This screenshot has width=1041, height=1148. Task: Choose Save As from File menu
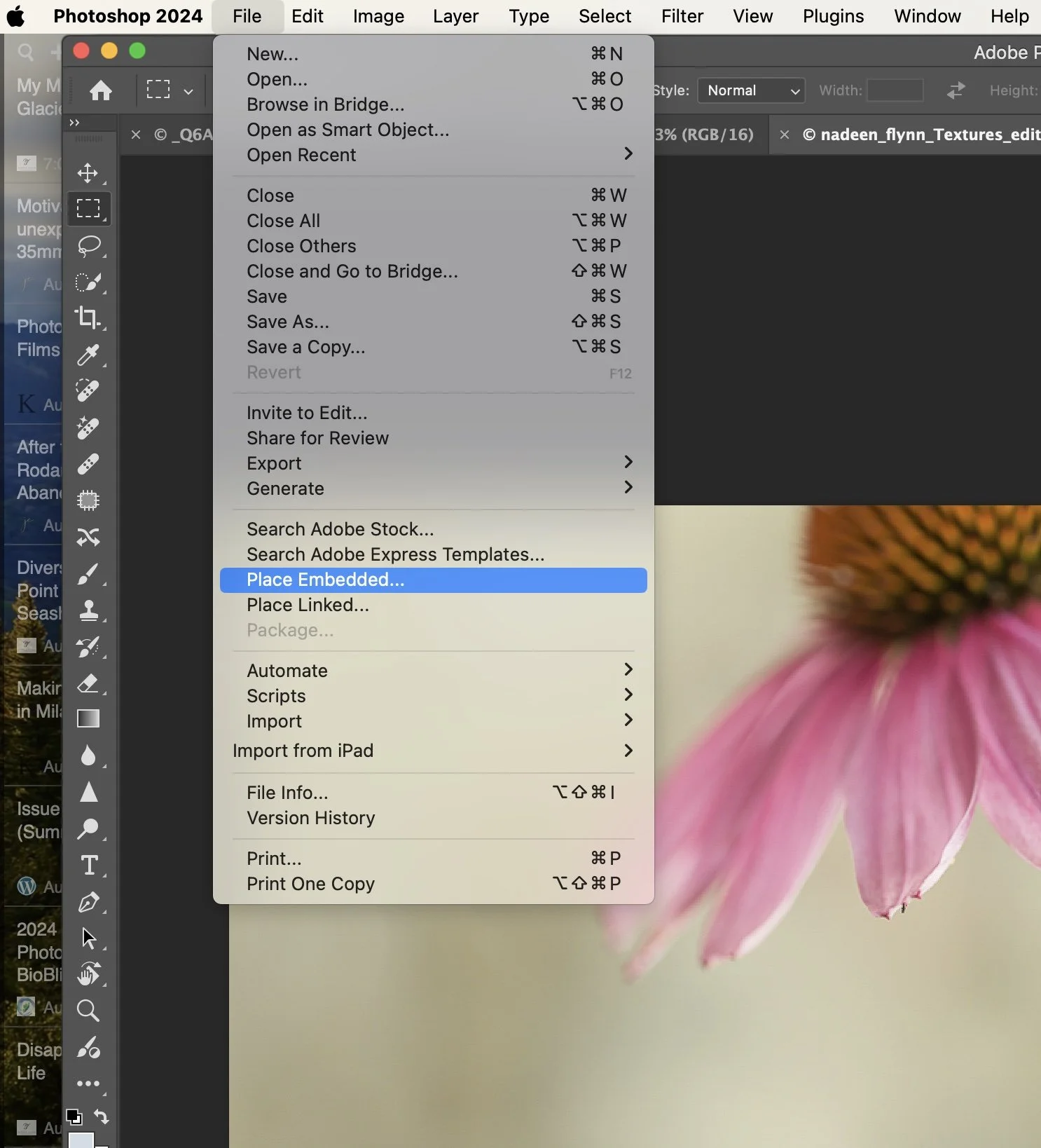point(434,322)
